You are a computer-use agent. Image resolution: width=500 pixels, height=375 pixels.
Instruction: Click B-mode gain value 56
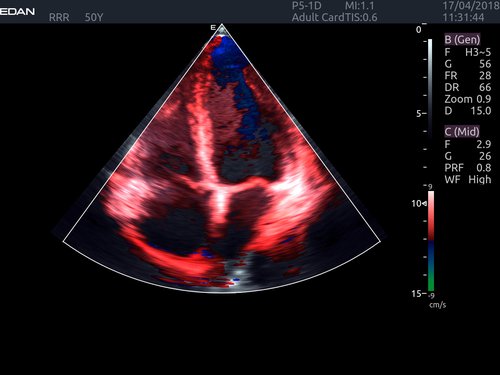(485, 64)
